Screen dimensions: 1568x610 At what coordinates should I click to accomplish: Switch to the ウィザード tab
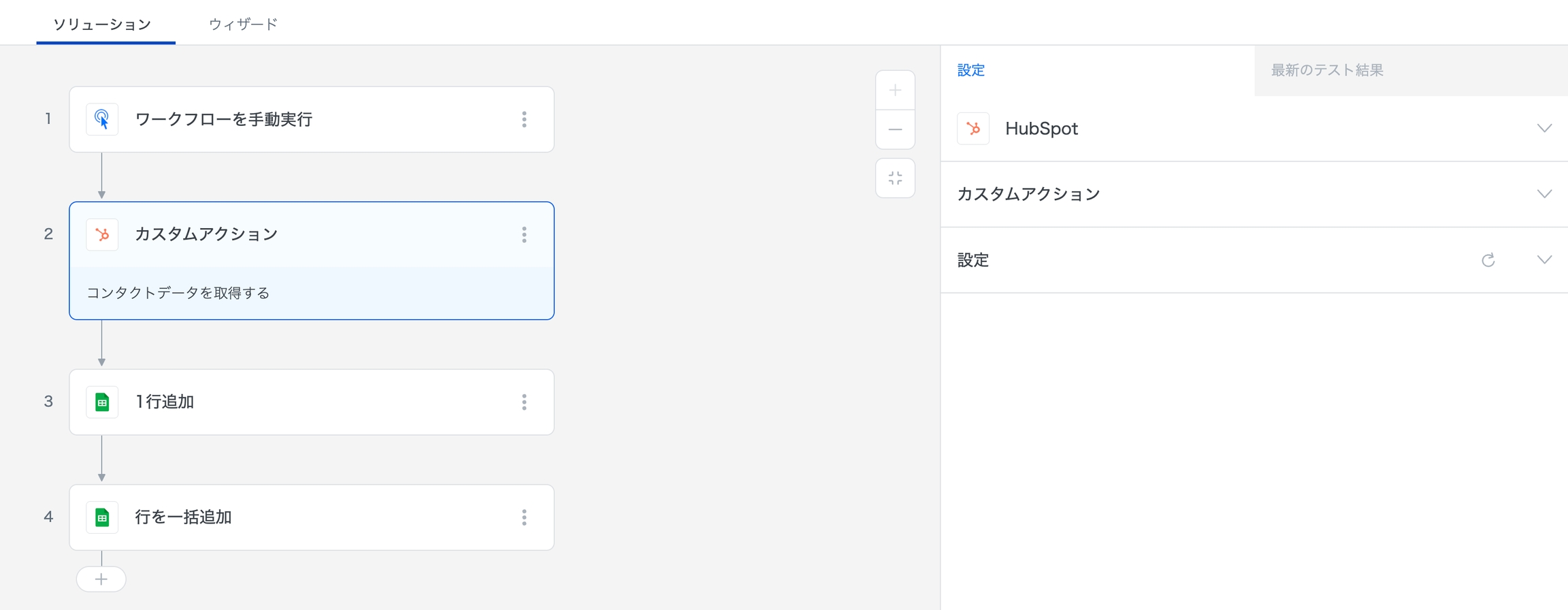coord(243,25)
